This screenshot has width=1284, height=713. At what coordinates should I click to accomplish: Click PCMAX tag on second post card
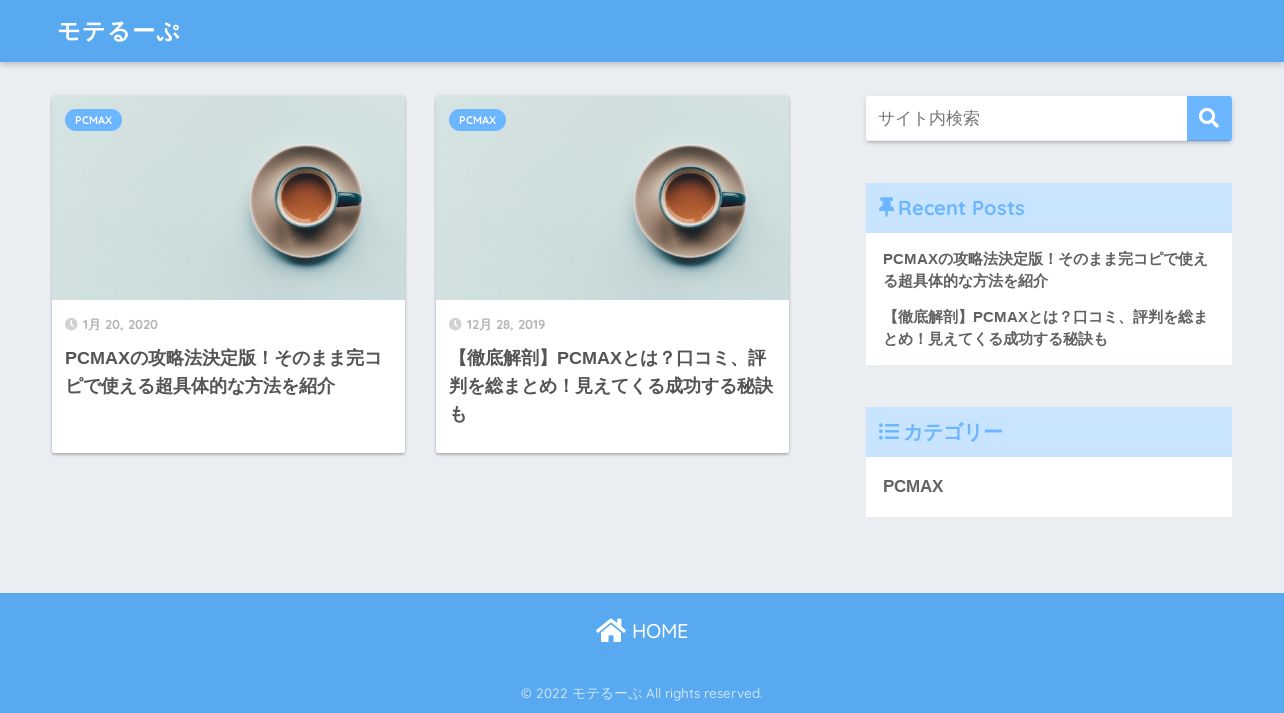(x=477, y=120)
